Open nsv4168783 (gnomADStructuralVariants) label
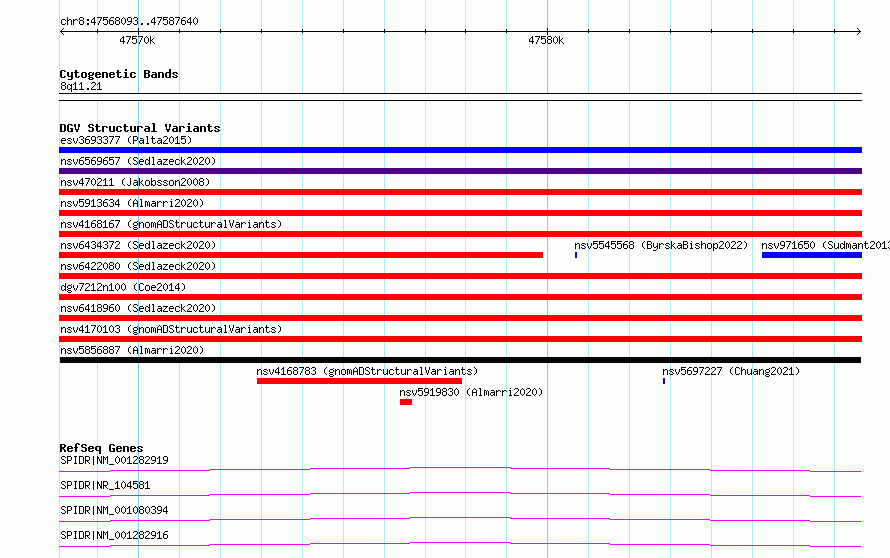The height and width of the screenshot is (558, 890). point(367,371)
